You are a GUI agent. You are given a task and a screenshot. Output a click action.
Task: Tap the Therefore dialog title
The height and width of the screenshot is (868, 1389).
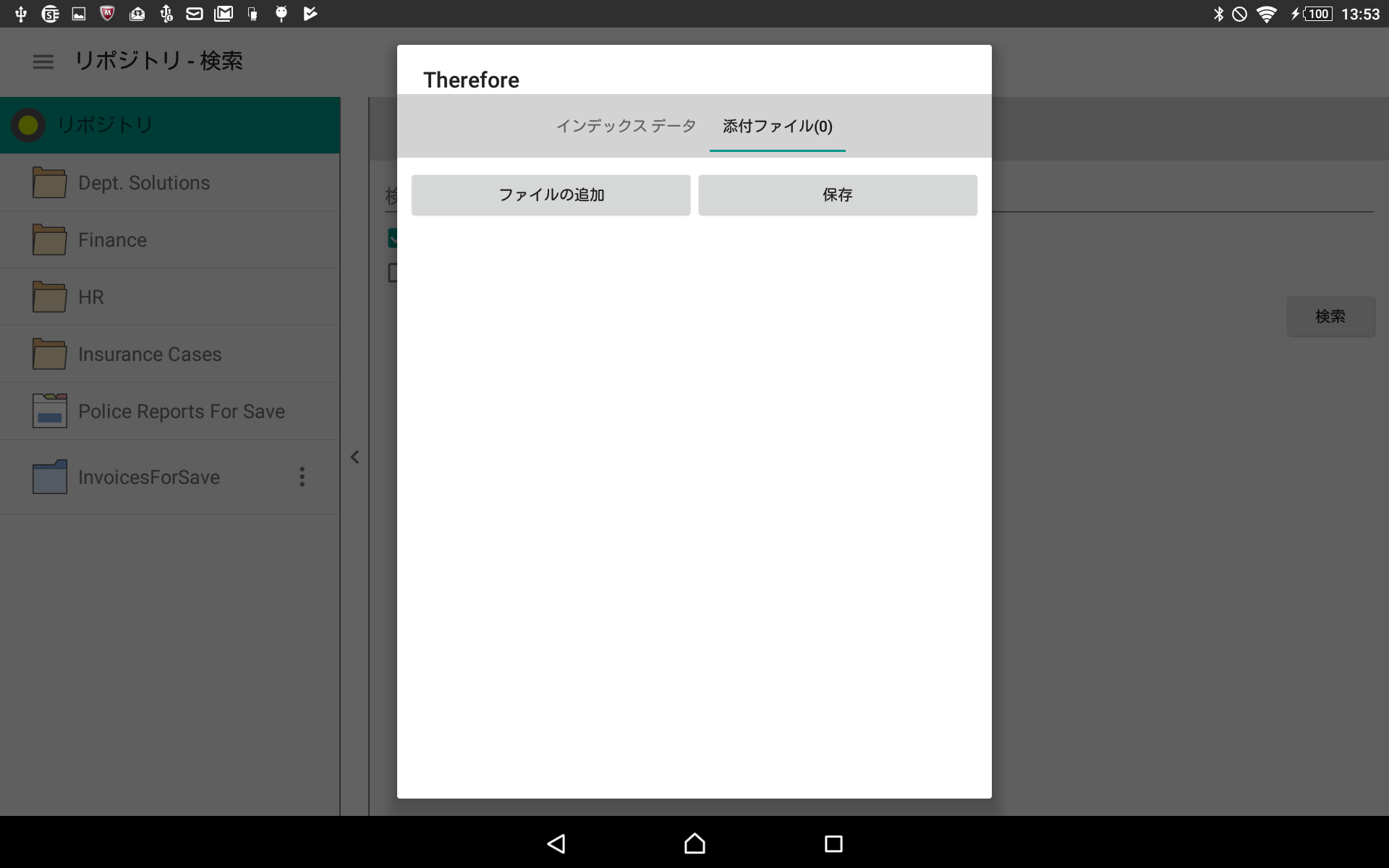(471, 80)
